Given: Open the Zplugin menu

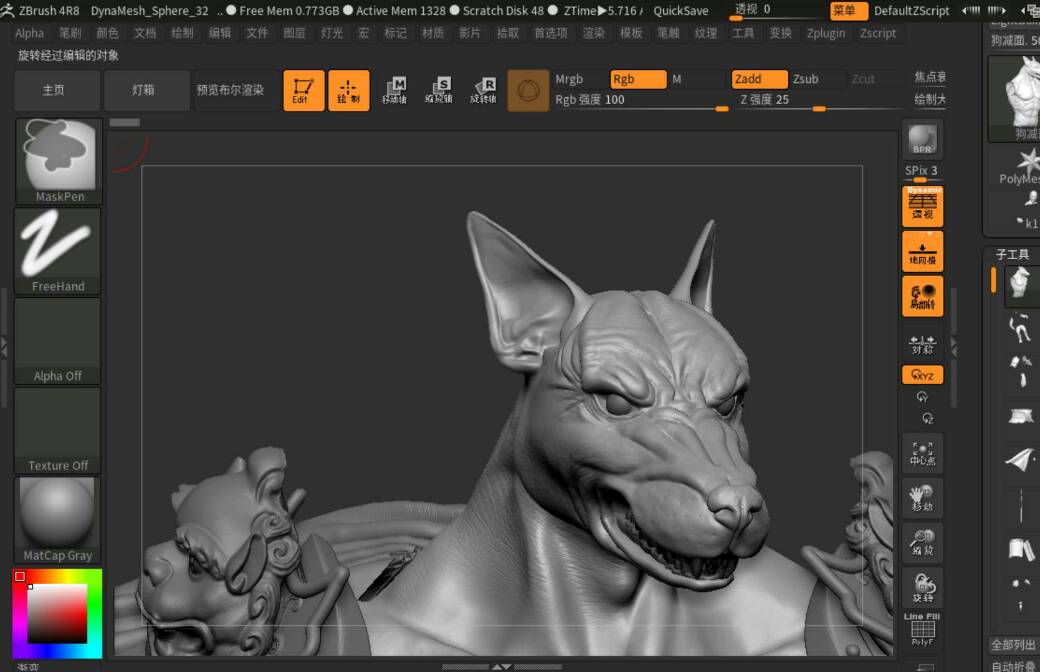Looking at the screenshot, I should tap(825, 33).
